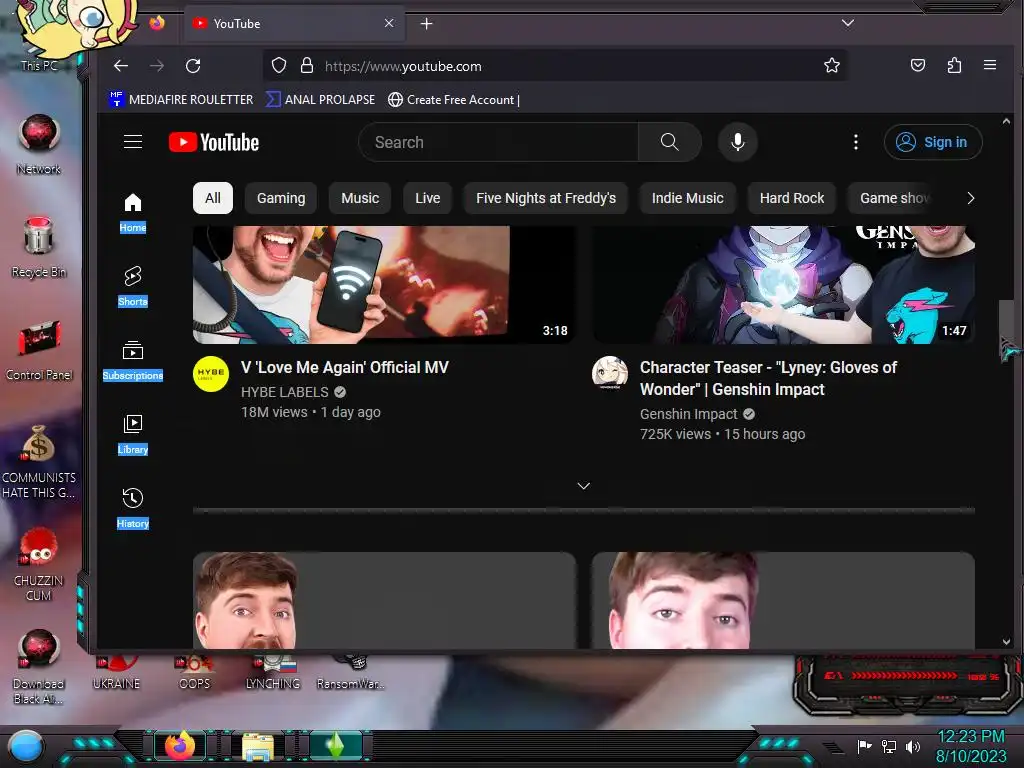Screen dimensions: 1024x768
Task: Click the site lock padlock icon
Action: tap(306, 65)
